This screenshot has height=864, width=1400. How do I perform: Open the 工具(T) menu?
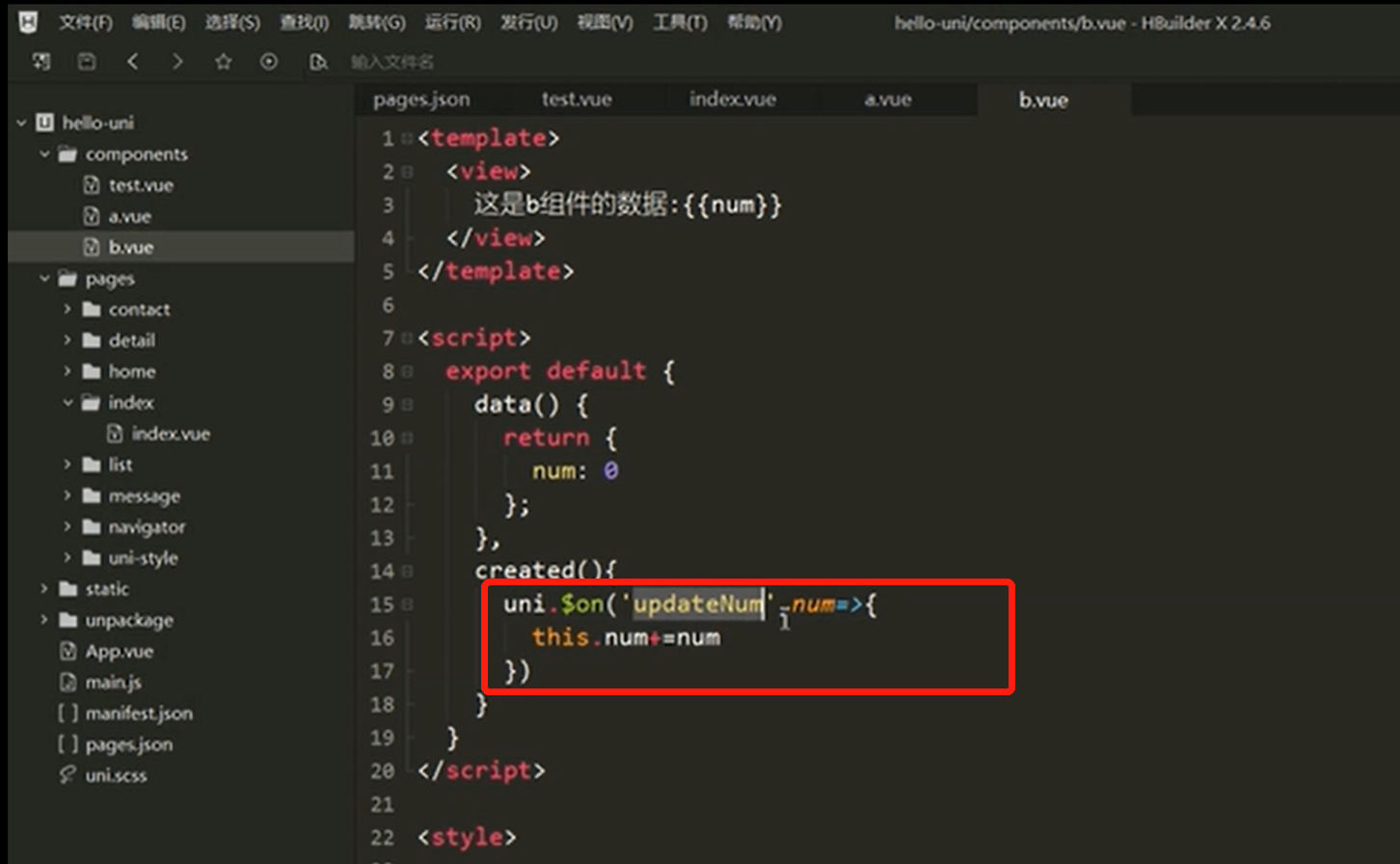coord(680,21)
